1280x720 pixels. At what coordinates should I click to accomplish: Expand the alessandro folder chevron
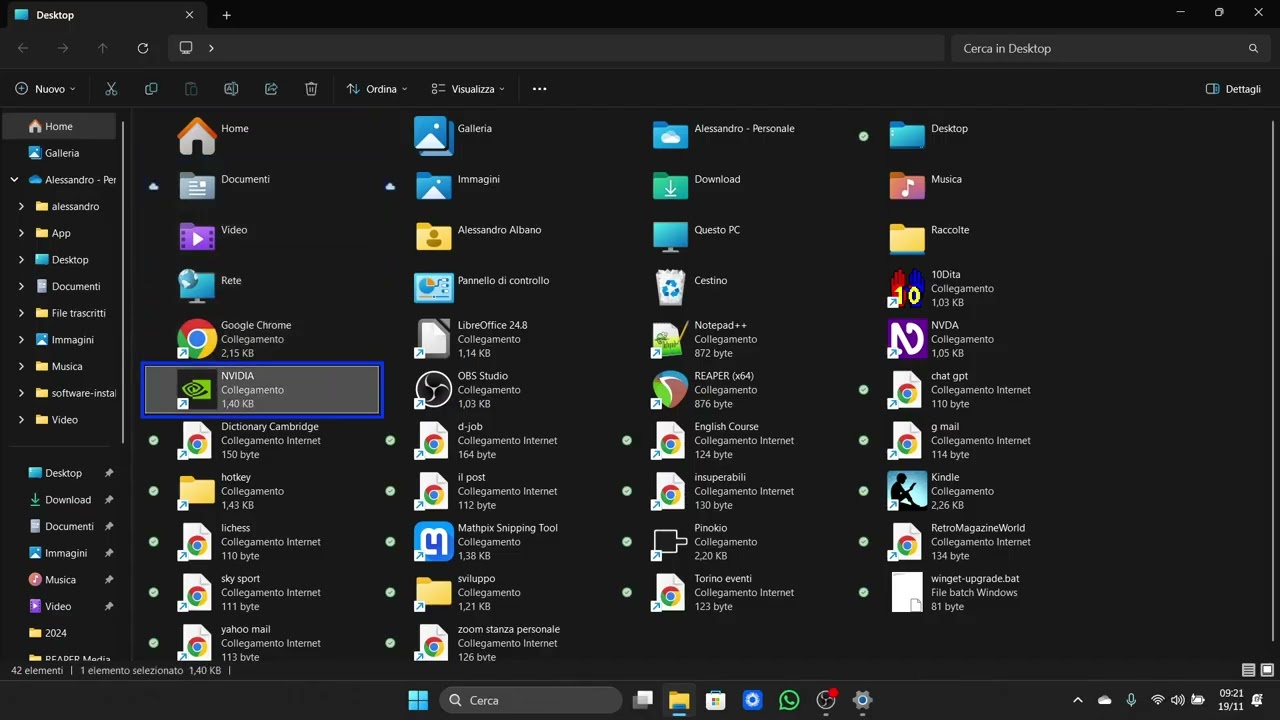[x=22, y=207]
